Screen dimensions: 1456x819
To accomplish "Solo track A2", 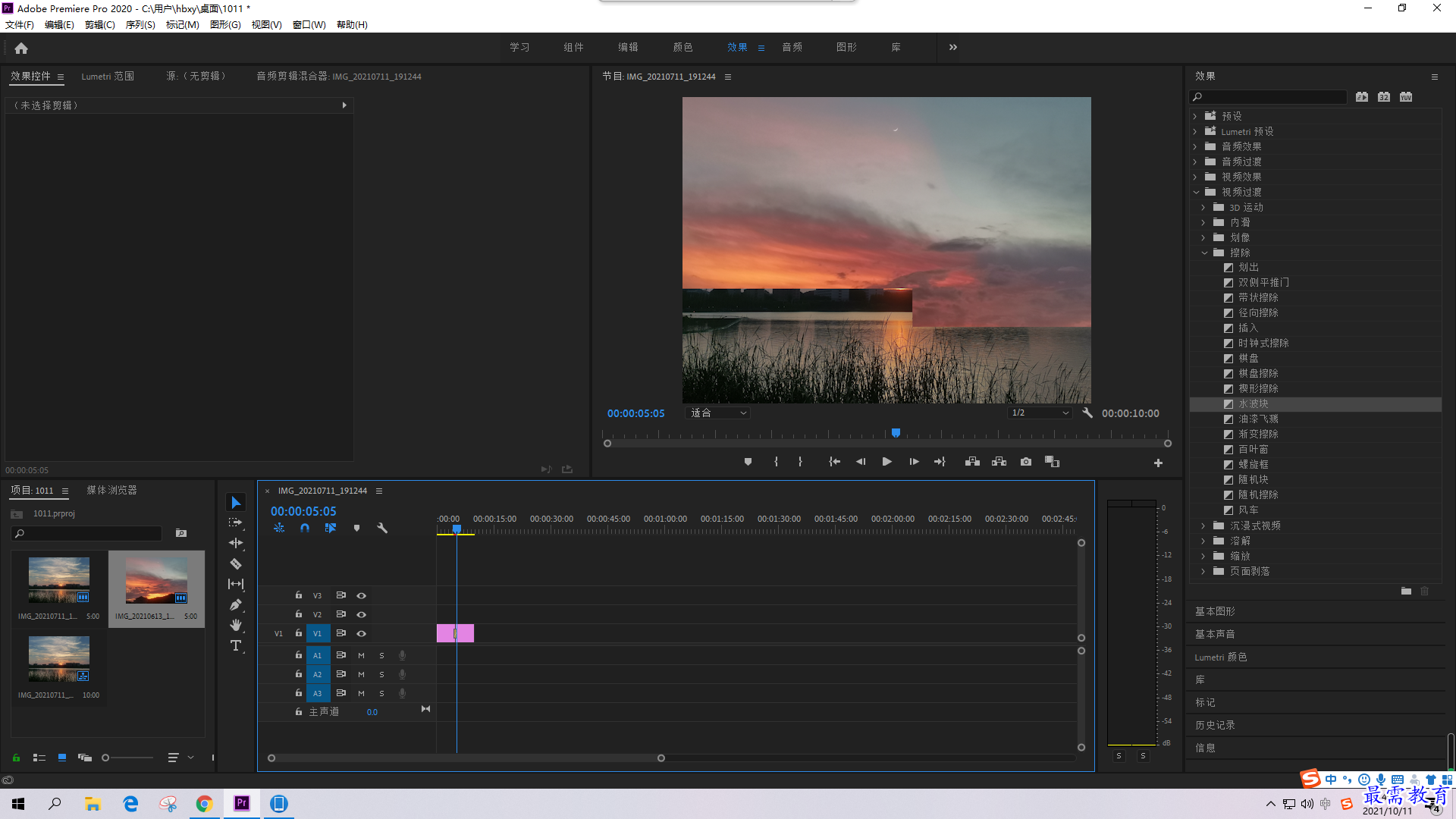I will (x=381, y=674).
